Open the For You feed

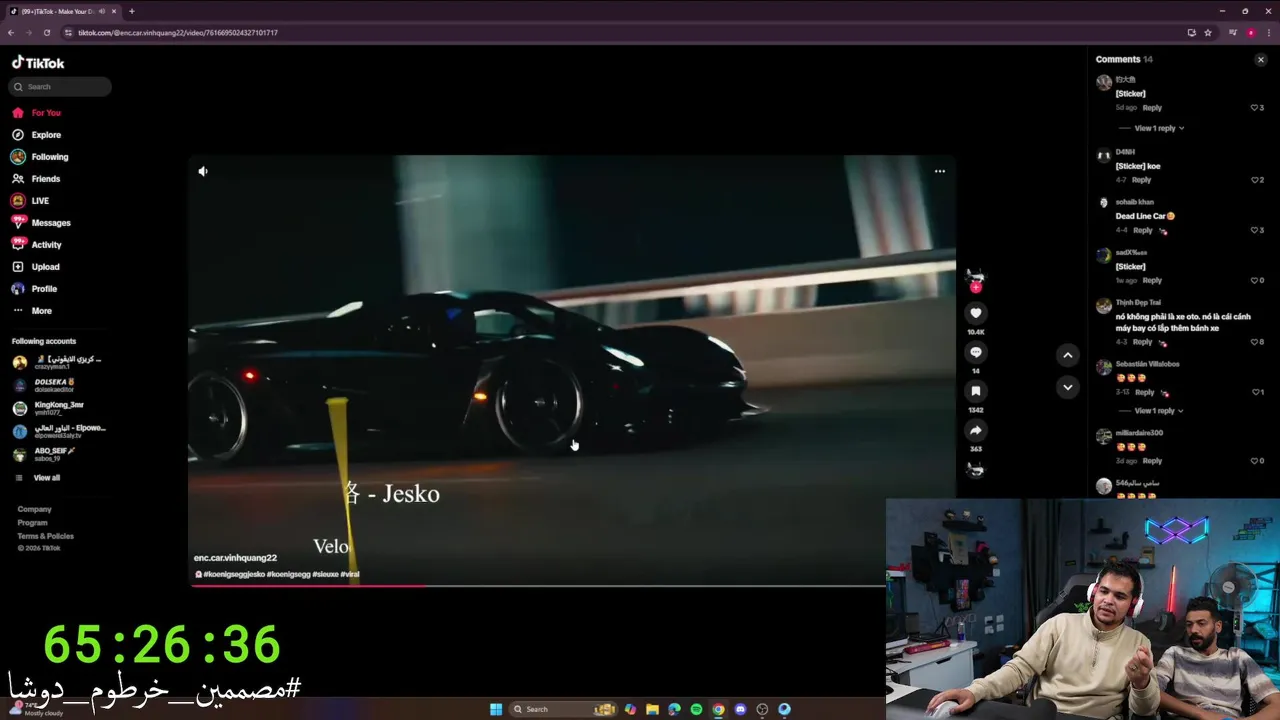[x=36, y=113]
